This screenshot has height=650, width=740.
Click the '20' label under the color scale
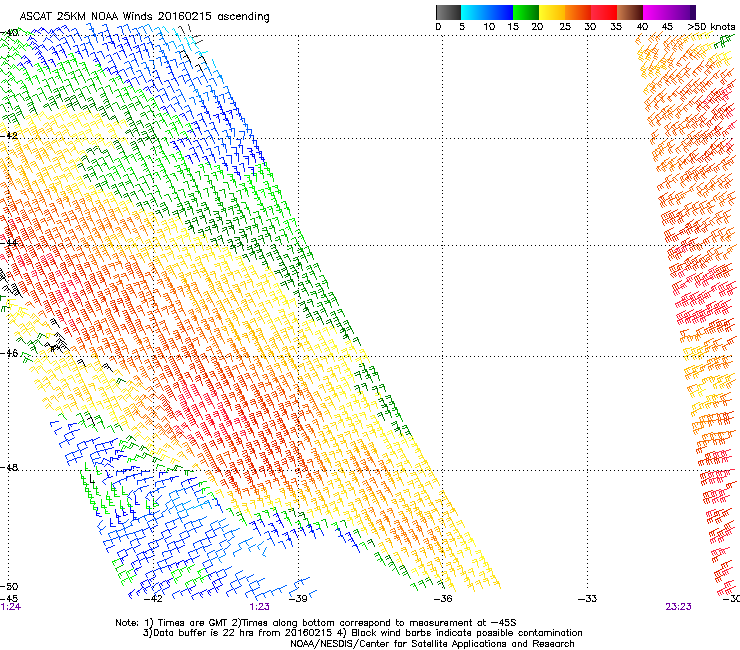tap(537, 27)
